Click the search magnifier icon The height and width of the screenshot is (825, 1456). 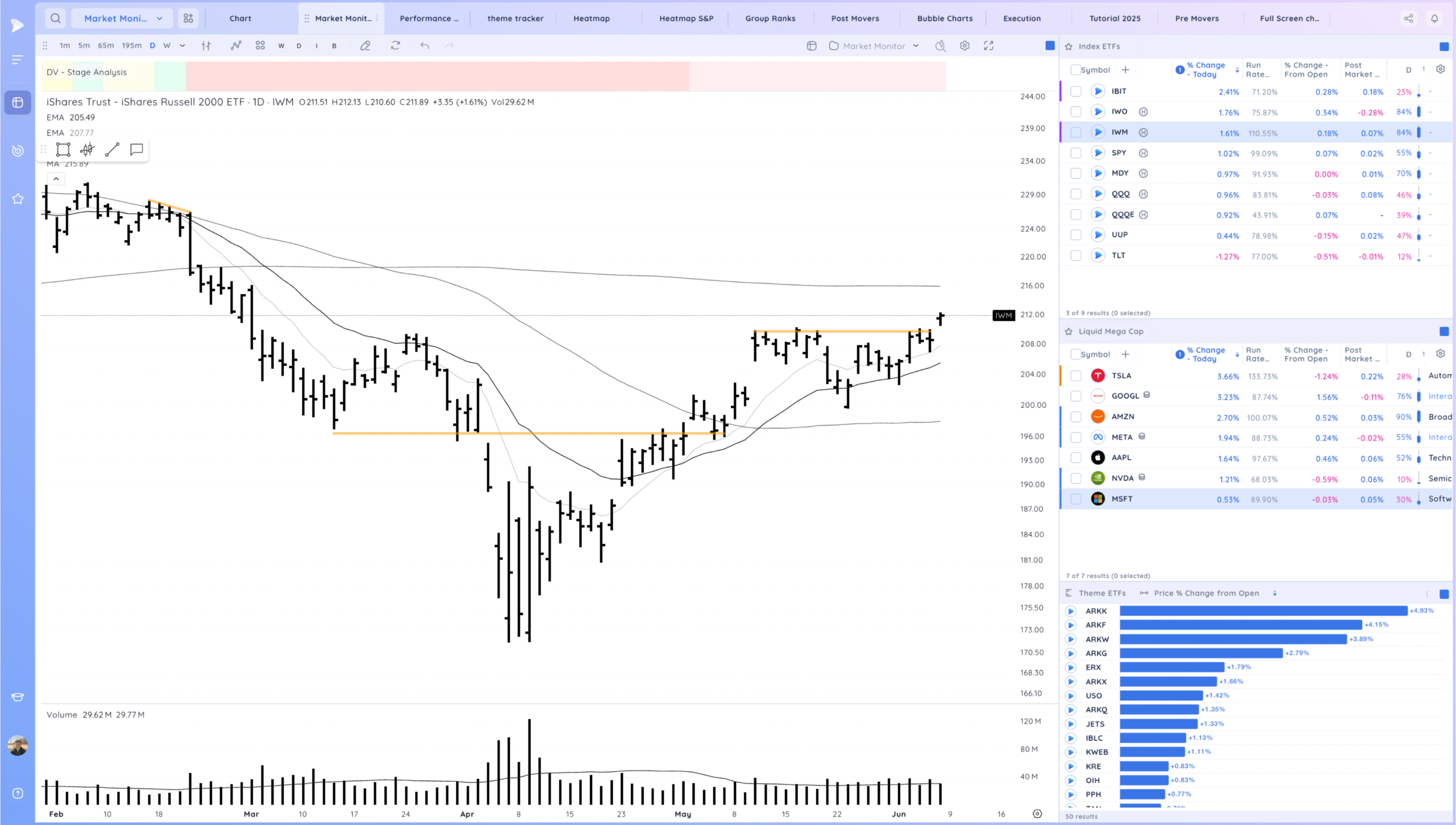[55, 18]
